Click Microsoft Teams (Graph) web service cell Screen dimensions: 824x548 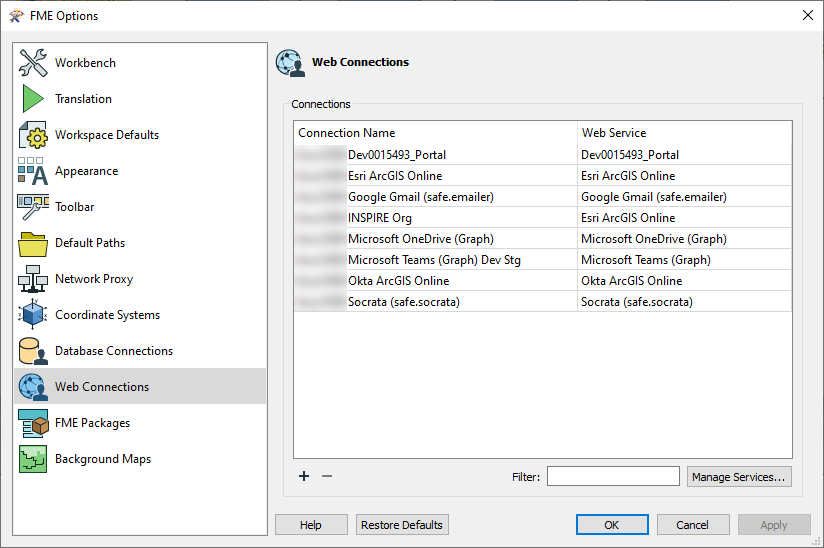(x=684, y=260)
